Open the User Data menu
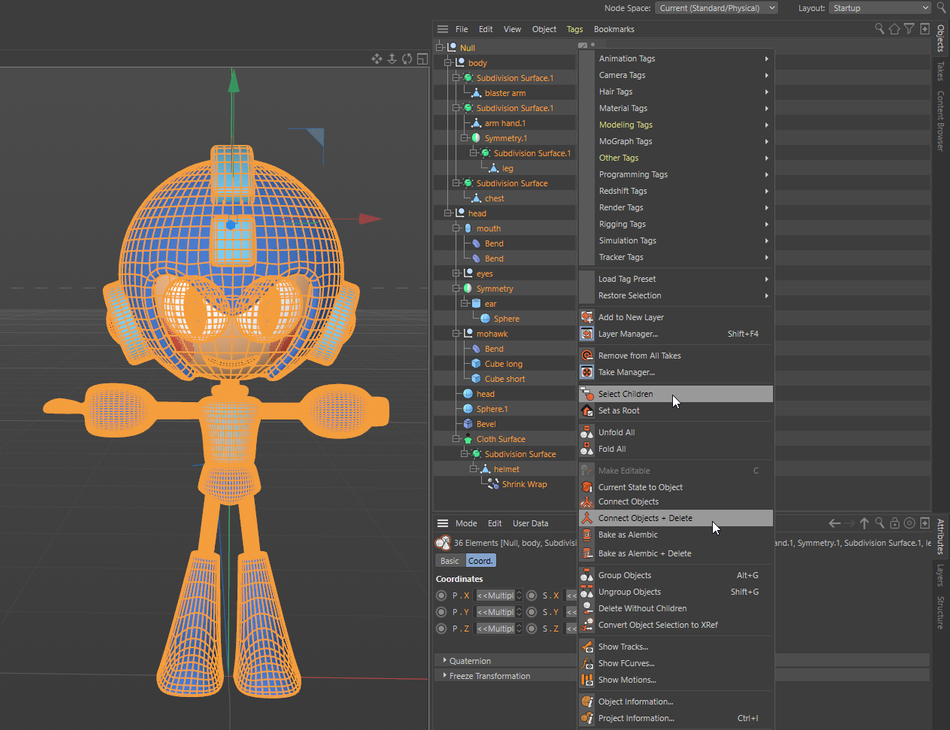 click(530, 523)
